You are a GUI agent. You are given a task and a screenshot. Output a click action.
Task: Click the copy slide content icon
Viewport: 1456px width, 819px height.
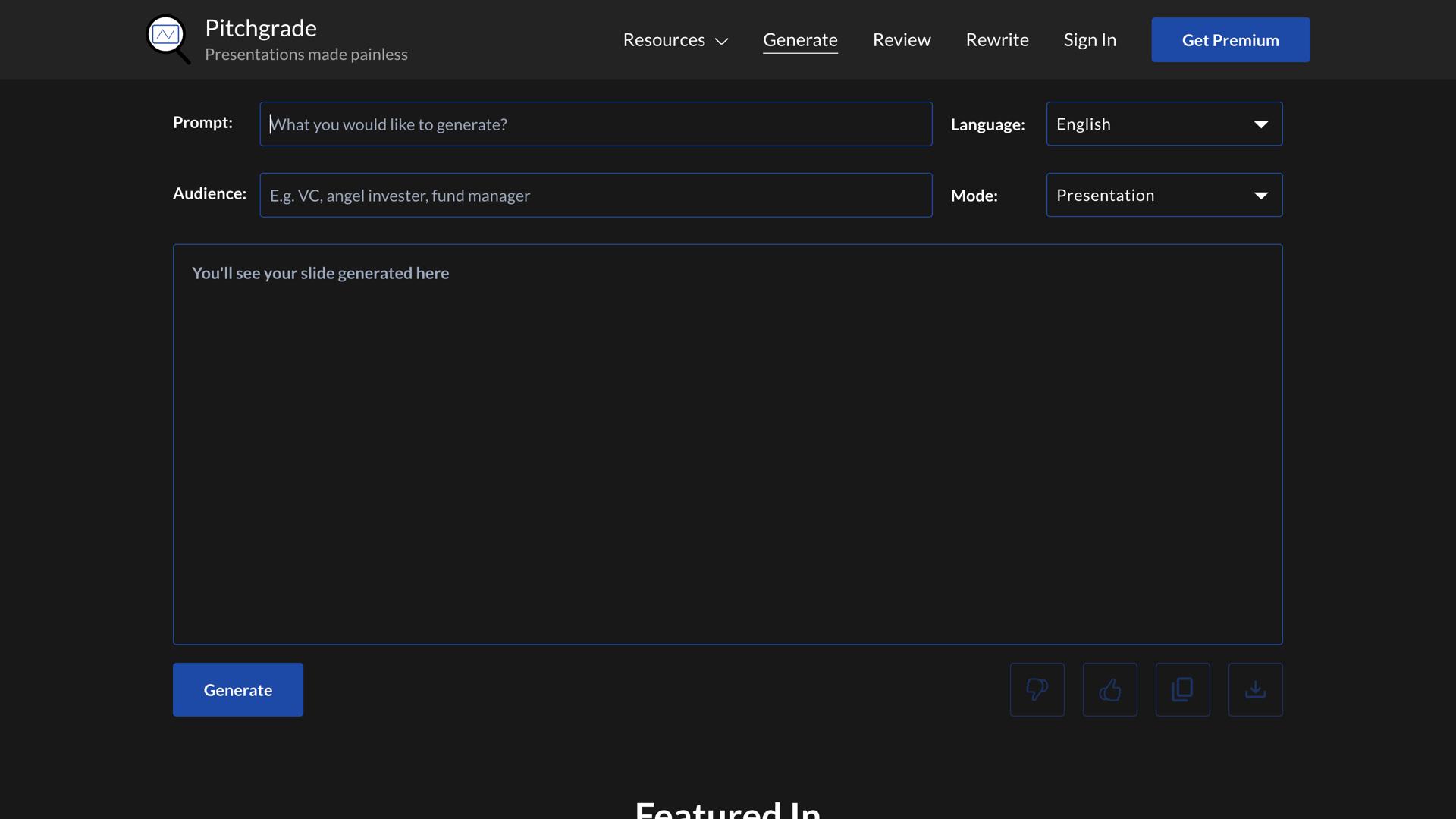coord(1182,689)
